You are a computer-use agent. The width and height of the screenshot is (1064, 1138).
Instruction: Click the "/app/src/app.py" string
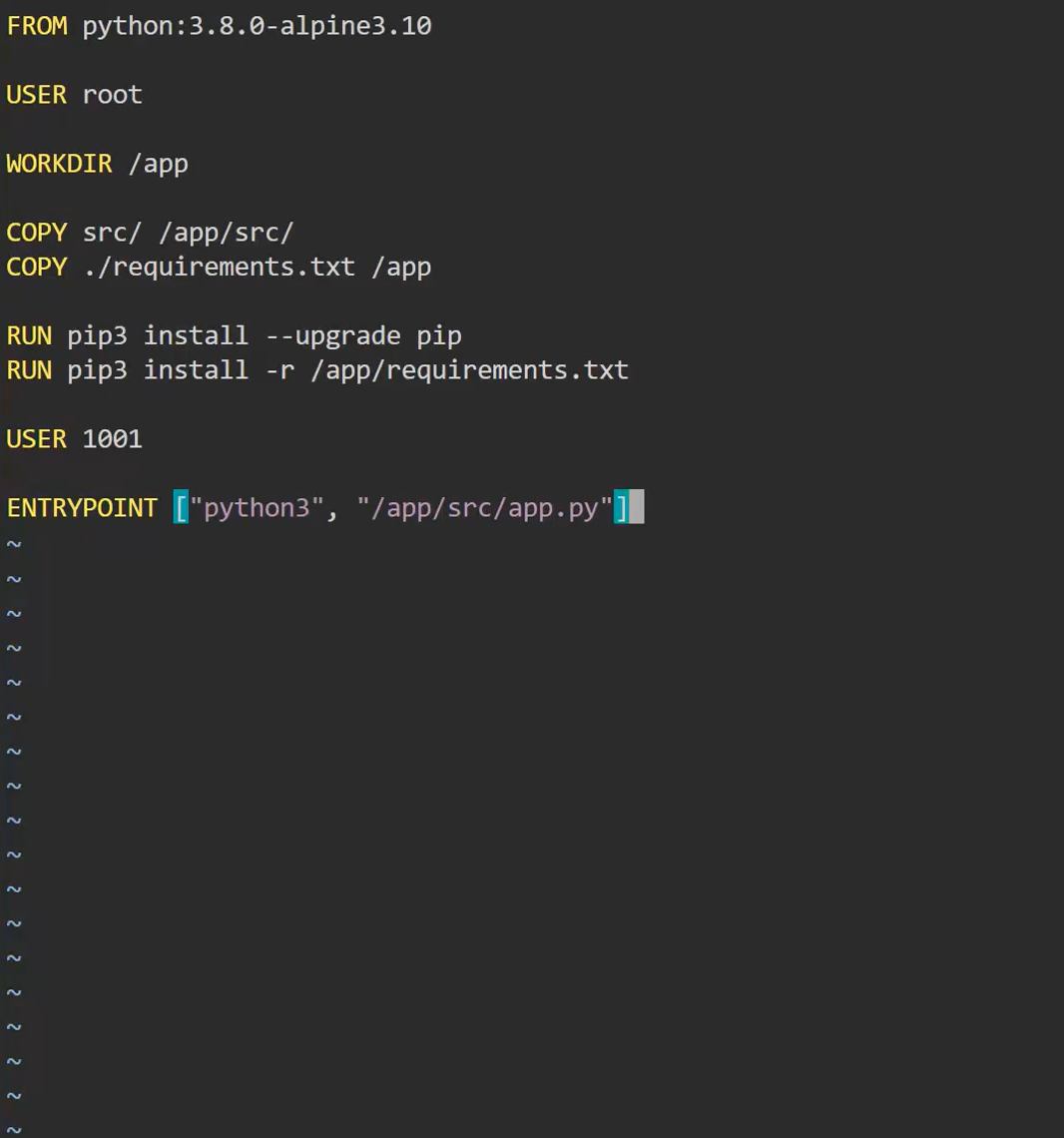tap(484, 508)
